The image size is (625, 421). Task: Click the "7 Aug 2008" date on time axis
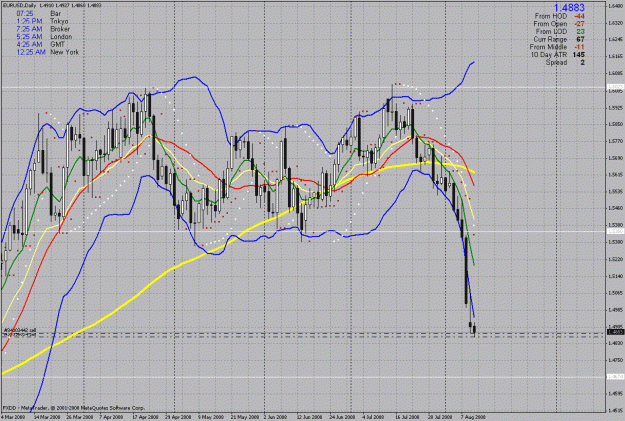(474, 417)
